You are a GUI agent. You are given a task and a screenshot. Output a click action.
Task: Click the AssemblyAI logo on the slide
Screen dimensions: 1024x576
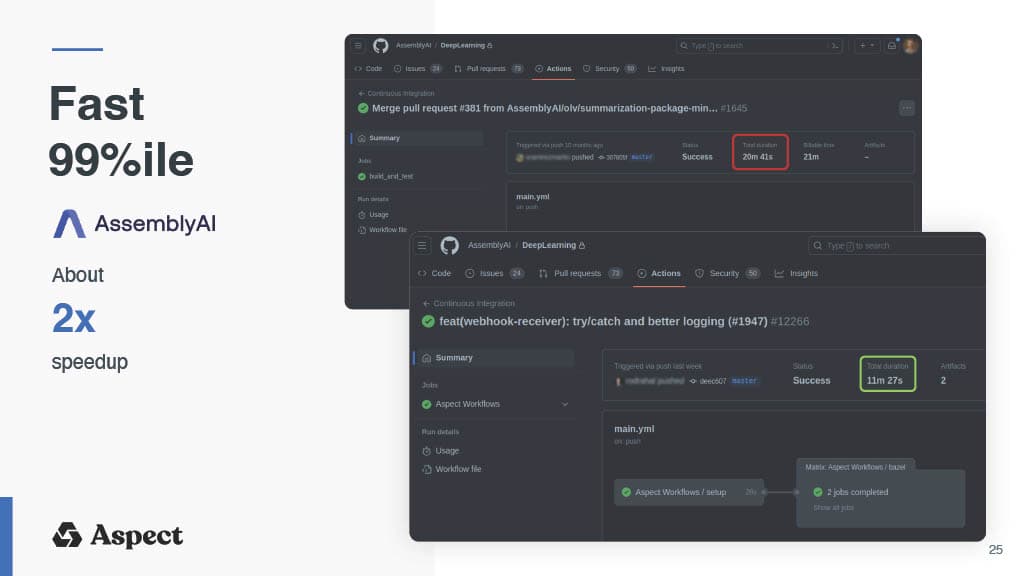[134, 224]
